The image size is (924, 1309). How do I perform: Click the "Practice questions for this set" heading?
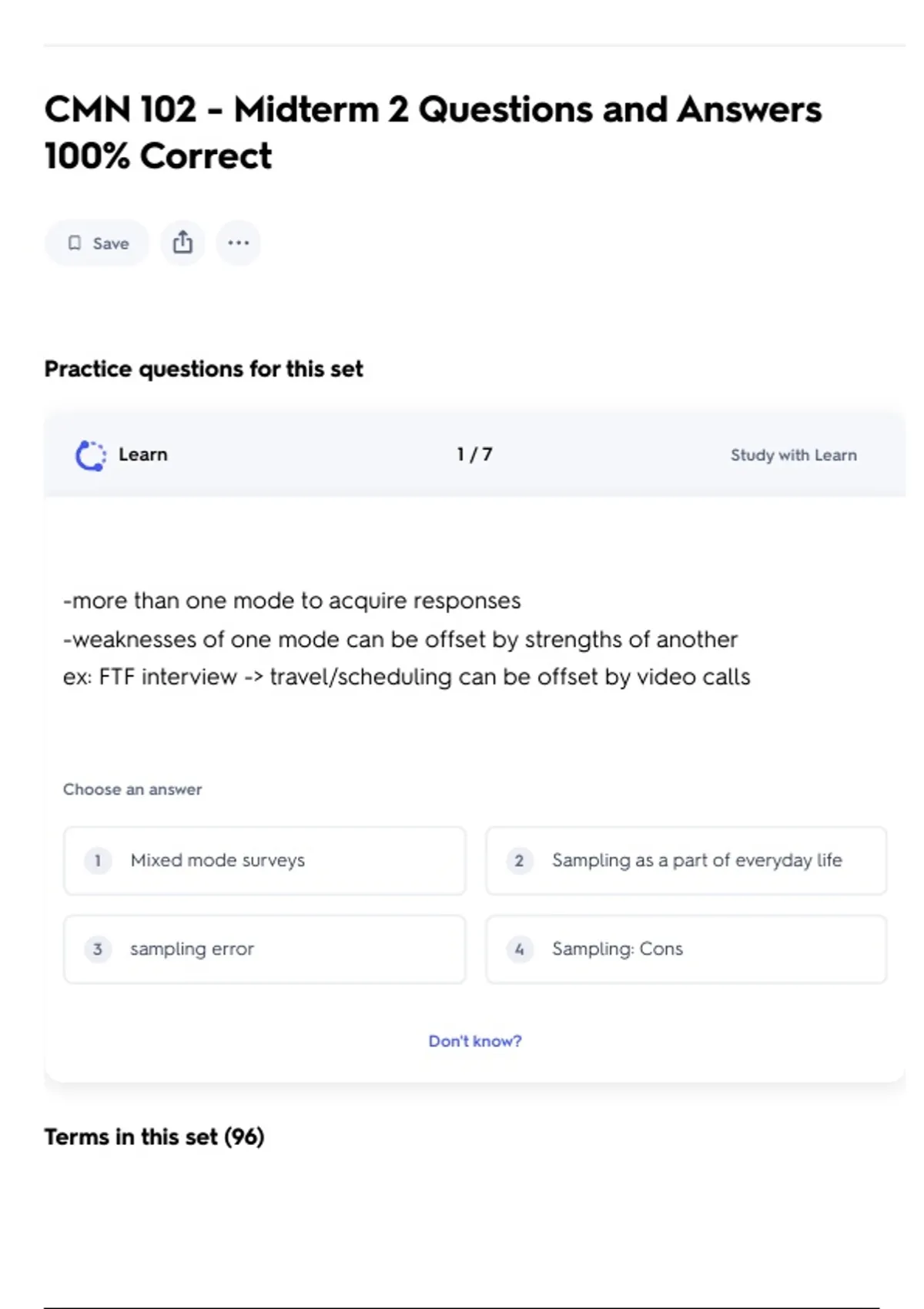203,369
